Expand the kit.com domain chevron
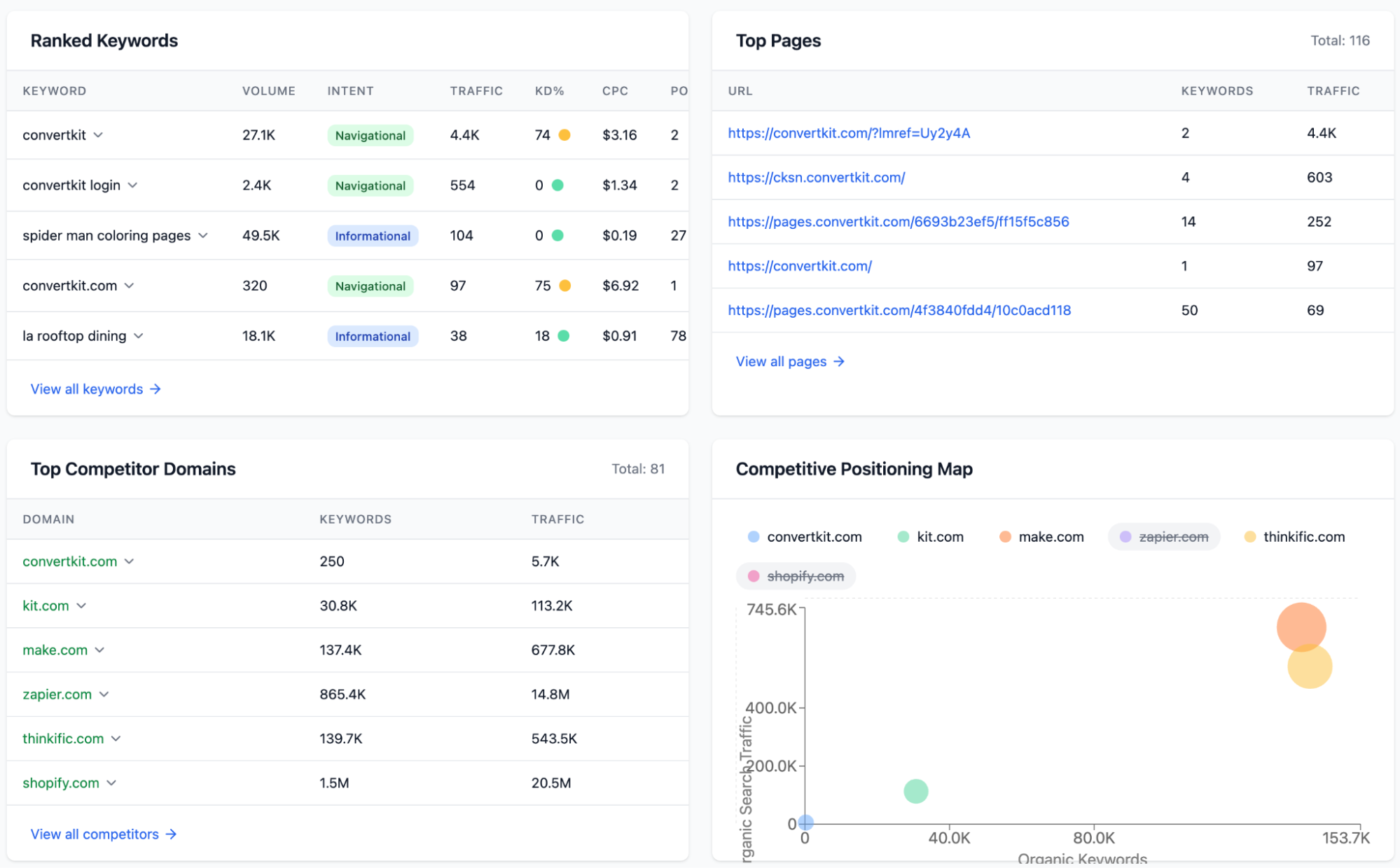1400x868 pixels. click(x=83, y=606)
